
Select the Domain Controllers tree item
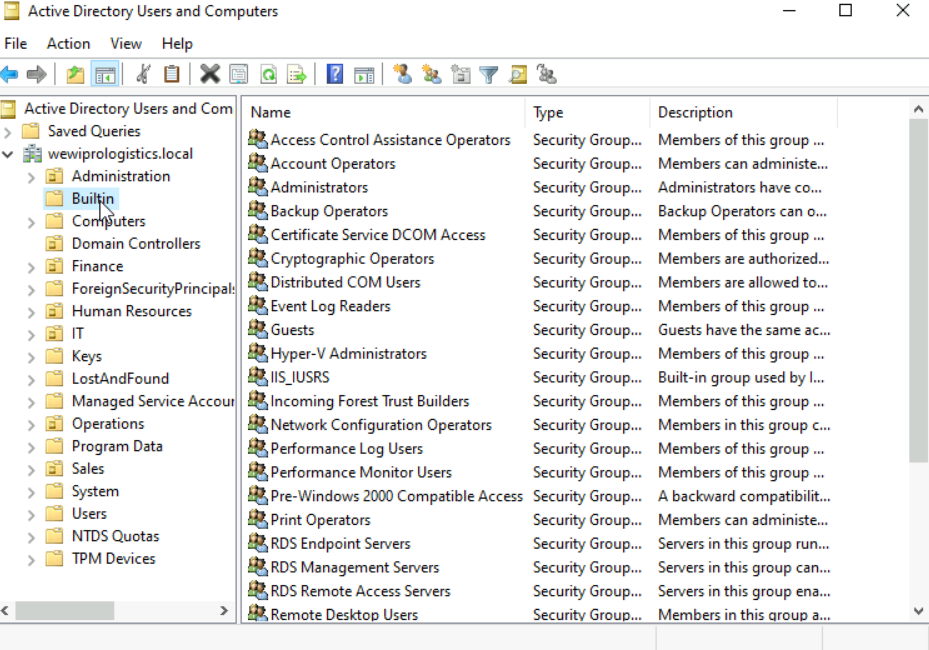[x=136, y=244]
